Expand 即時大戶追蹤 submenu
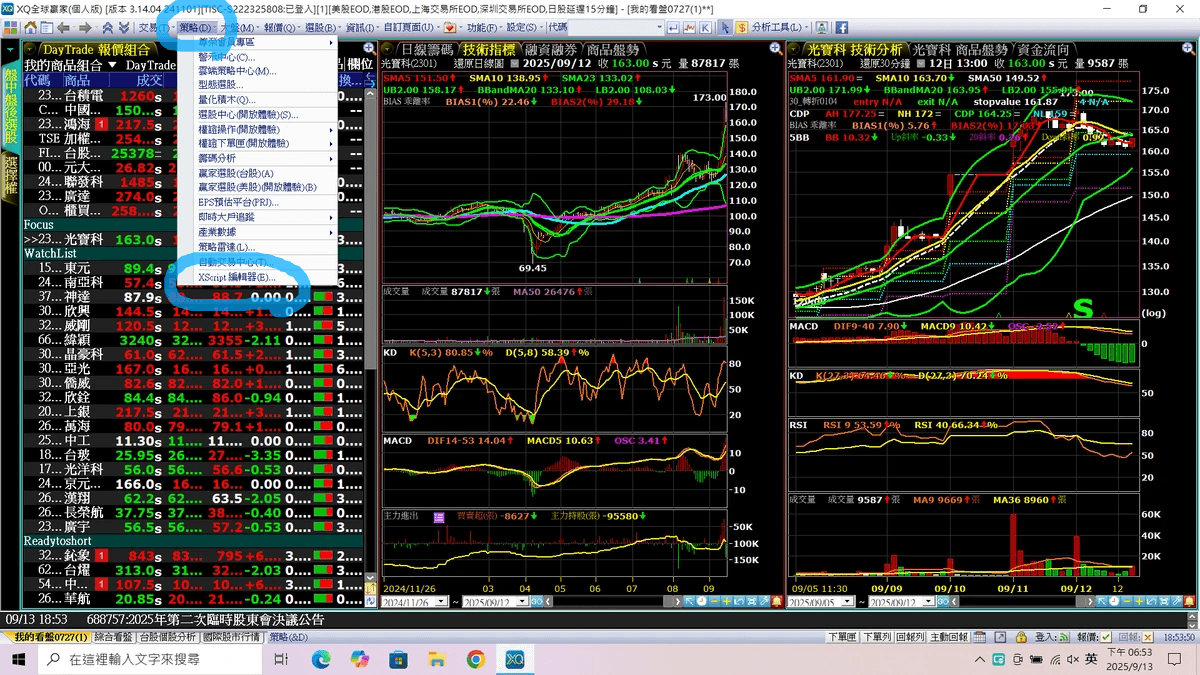1200x675 pixels. click(x=257, y=216)
